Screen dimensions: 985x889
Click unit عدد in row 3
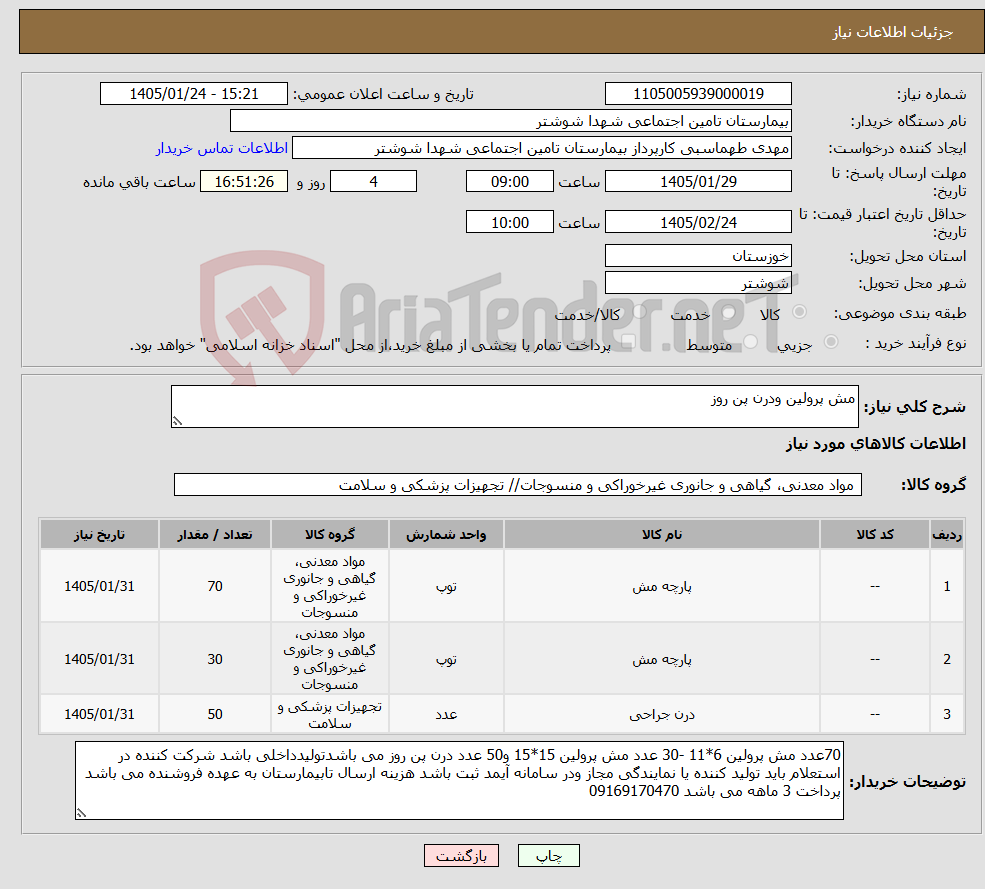[446, 714]
